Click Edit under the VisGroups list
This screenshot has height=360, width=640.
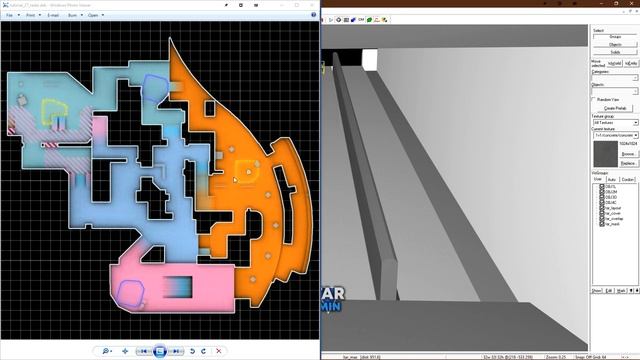click(609, 290)
